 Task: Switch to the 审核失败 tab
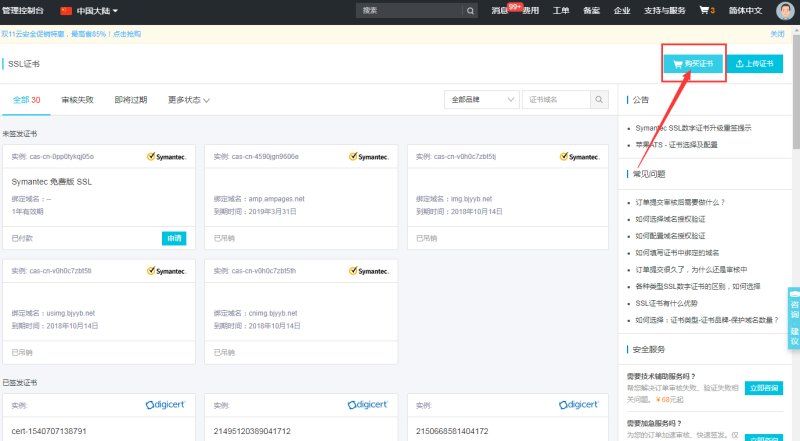coord(77,100)
